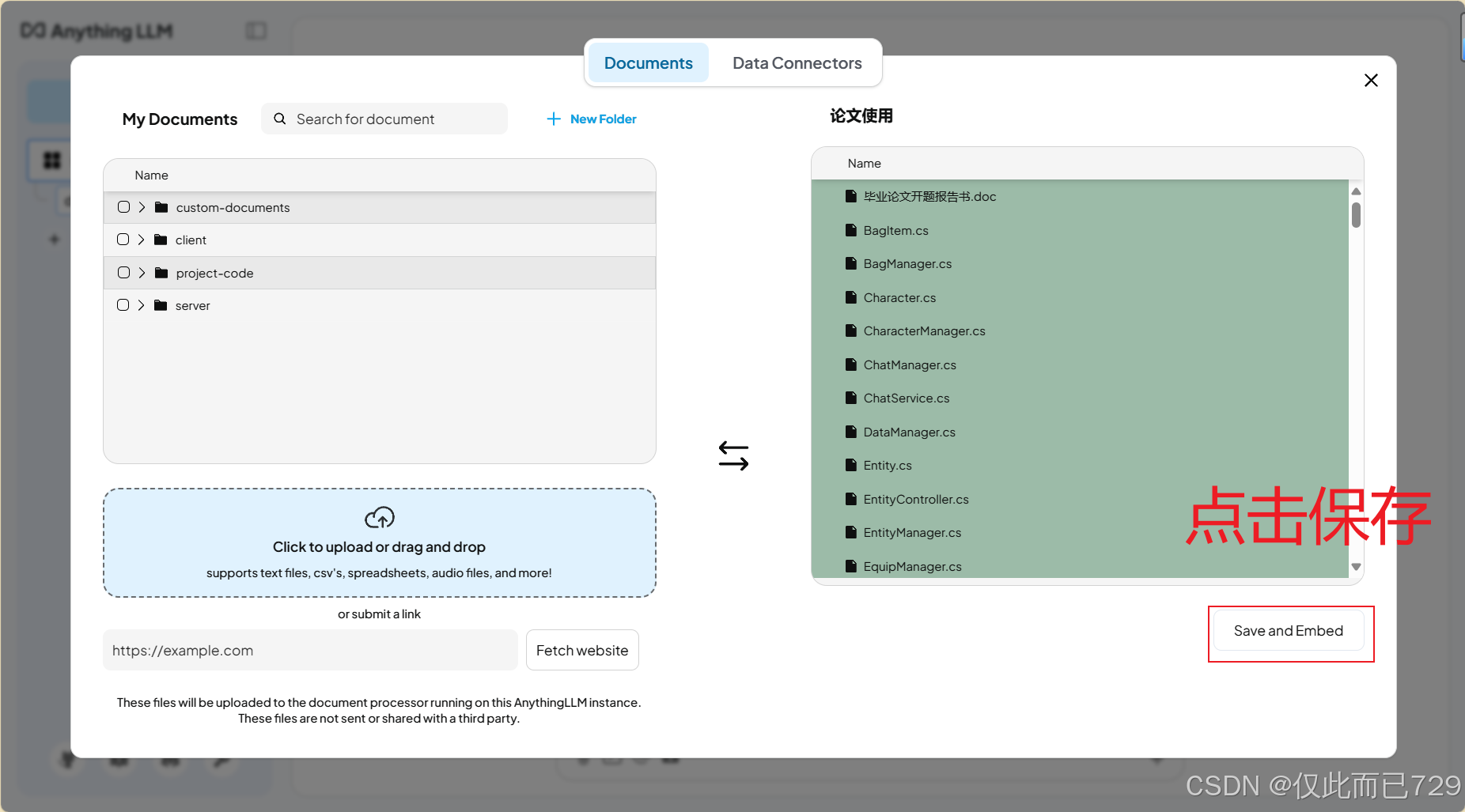This screenshot has height=812, width=1465.
Task: Click file icon of Character.cs
Action: (851, 297)
